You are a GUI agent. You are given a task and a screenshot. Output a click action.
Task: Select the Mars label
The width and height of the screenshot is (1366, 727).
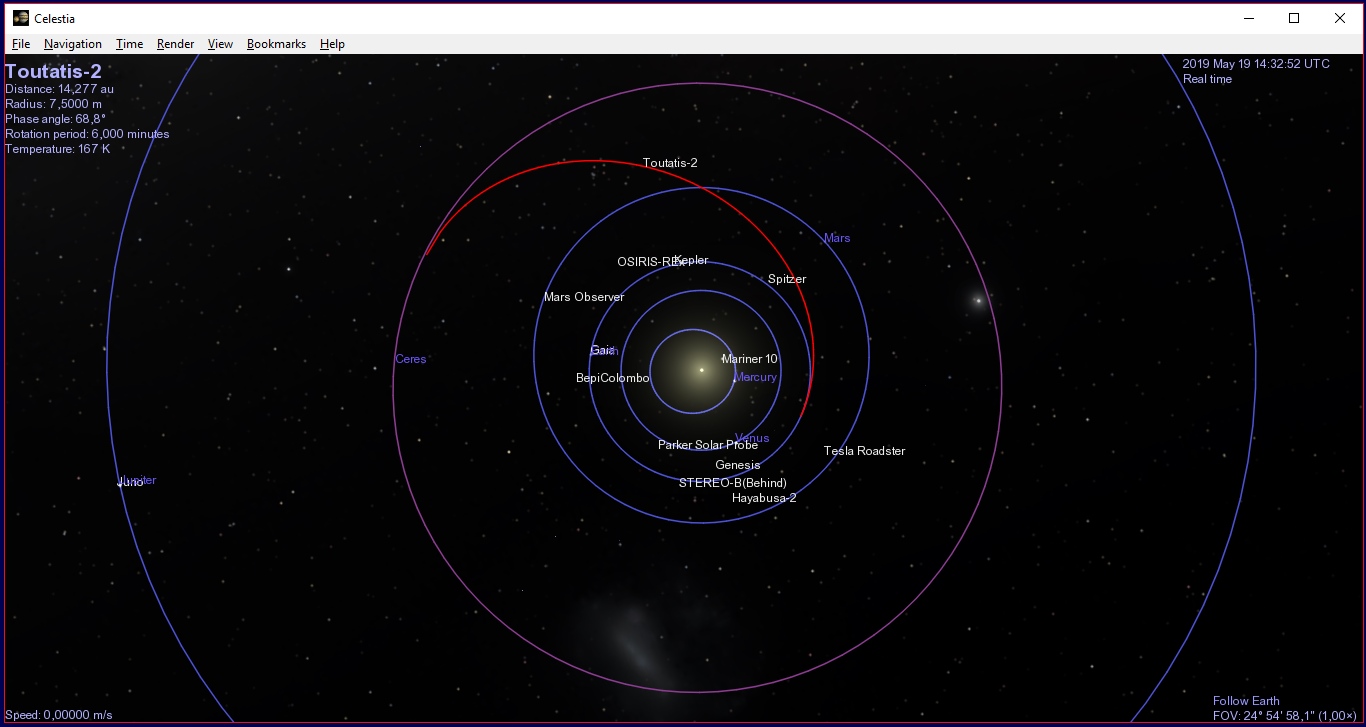point(837,238)
